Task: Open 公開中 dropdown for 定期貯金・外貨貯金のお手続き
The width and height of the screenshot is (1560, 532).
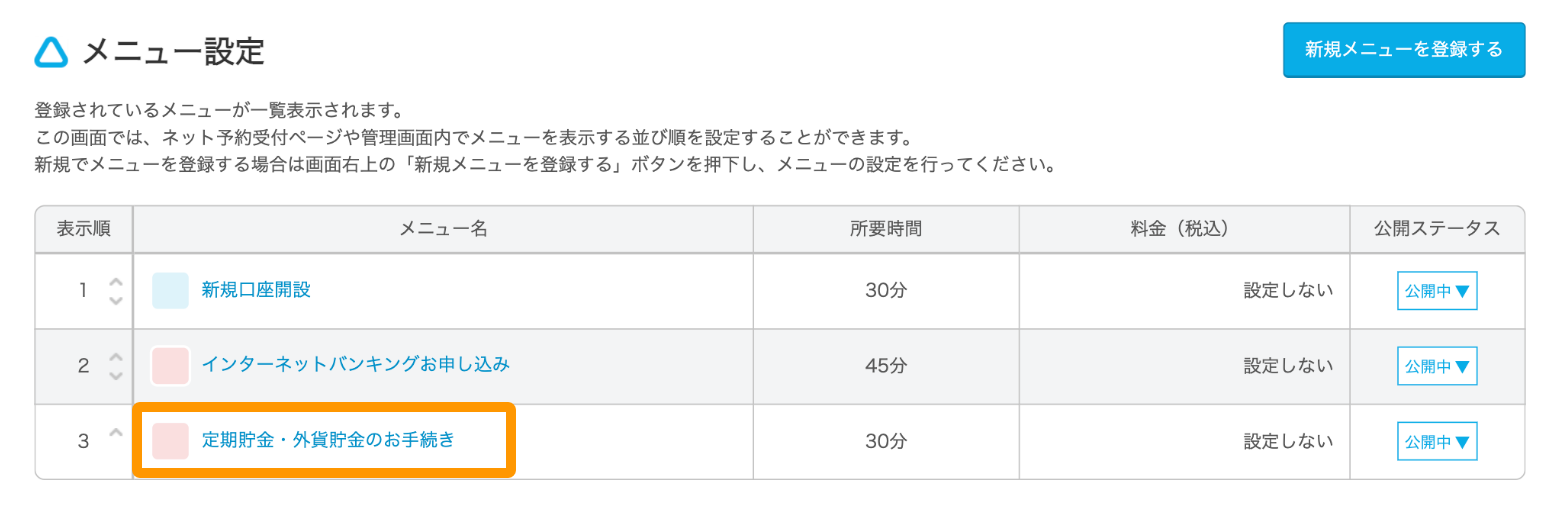Action: pyautogui.click(x=1437, y=441)
